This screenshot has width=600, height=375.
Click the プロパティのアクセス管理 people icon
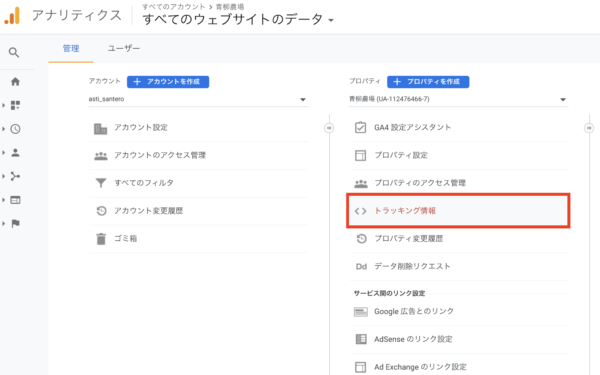360,183
